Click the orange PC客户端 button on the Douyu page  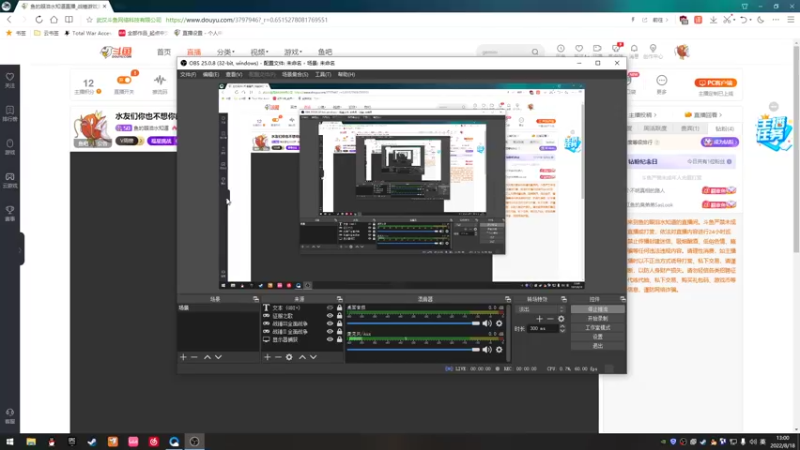click(x=715, y=83)
